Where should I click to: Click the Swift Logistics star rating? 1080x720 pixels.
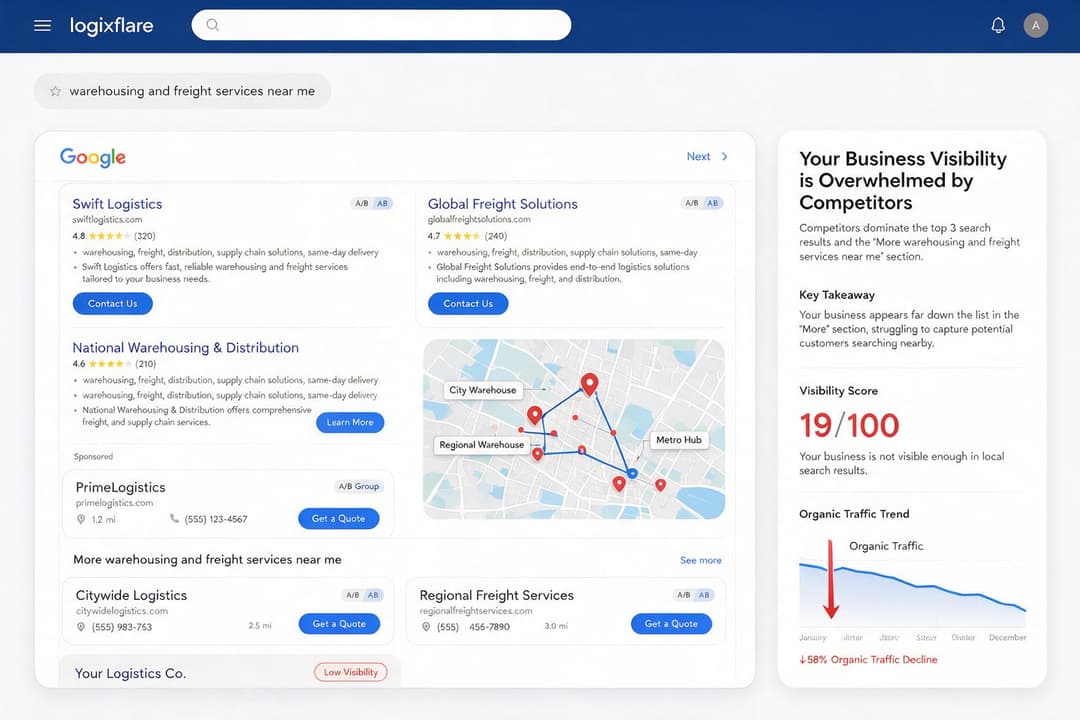pyautogui.click(x=109, y=236)
